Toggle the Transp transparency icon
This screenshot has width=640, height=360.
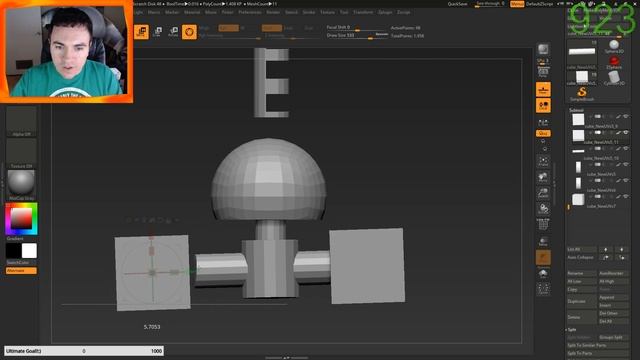tap(543, 242)
